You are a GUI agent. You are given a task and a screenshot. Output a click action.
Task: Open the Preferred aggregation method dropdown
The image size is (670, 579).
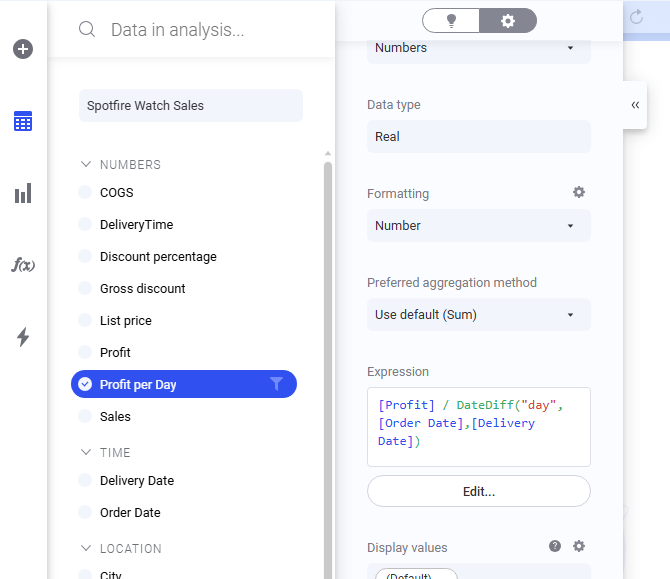pyautogui.click(x=478, y=315)
